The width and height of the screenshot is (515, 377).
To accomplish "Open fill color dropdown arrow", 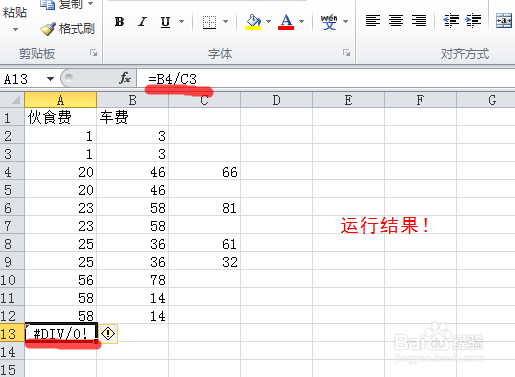I will click(269, 22).
